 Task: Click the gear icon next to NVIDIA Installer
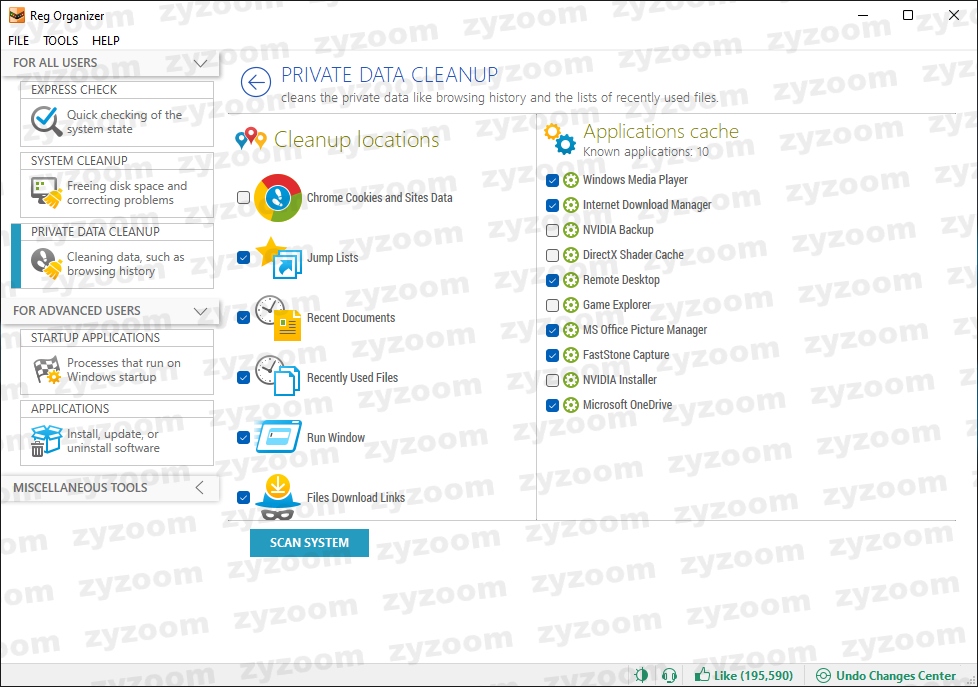click(x=571, y=380)
